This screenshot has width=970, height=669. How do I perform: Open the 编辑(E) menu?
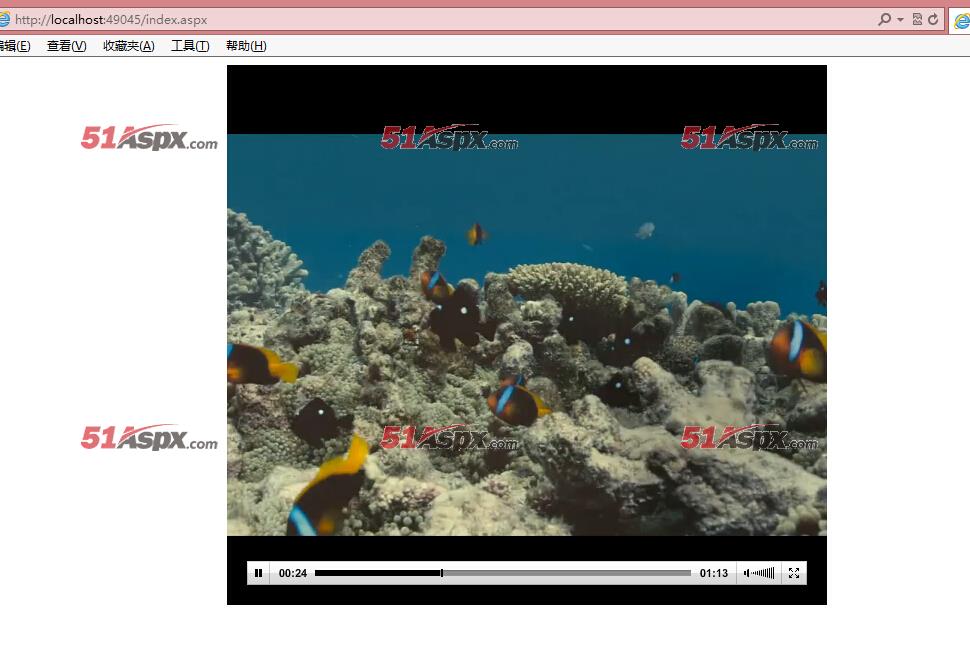coord(15,46)
